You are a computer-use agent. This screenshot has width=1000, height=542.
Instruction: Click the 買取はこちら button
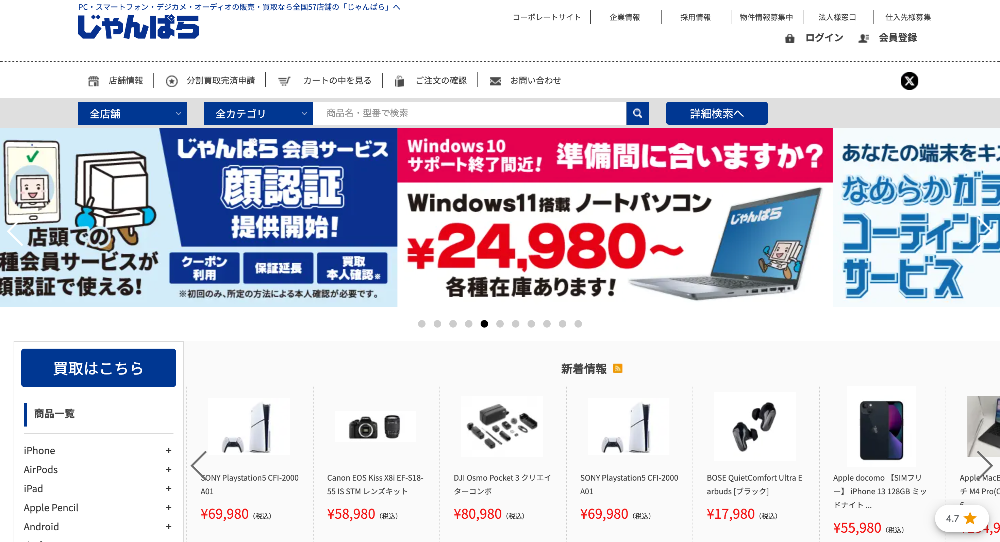tap(98, 368)
